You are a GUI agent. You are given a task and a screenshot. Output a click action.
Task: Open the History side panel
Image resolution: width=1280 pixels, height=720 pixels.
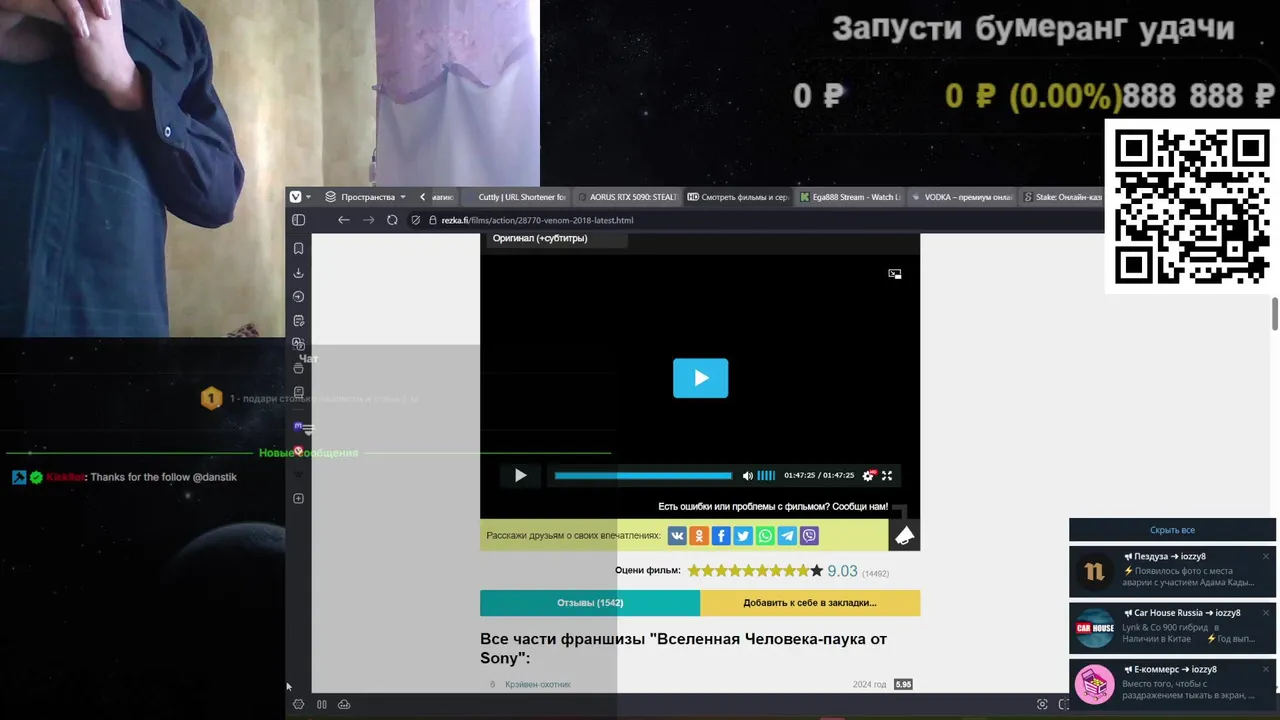298,297
